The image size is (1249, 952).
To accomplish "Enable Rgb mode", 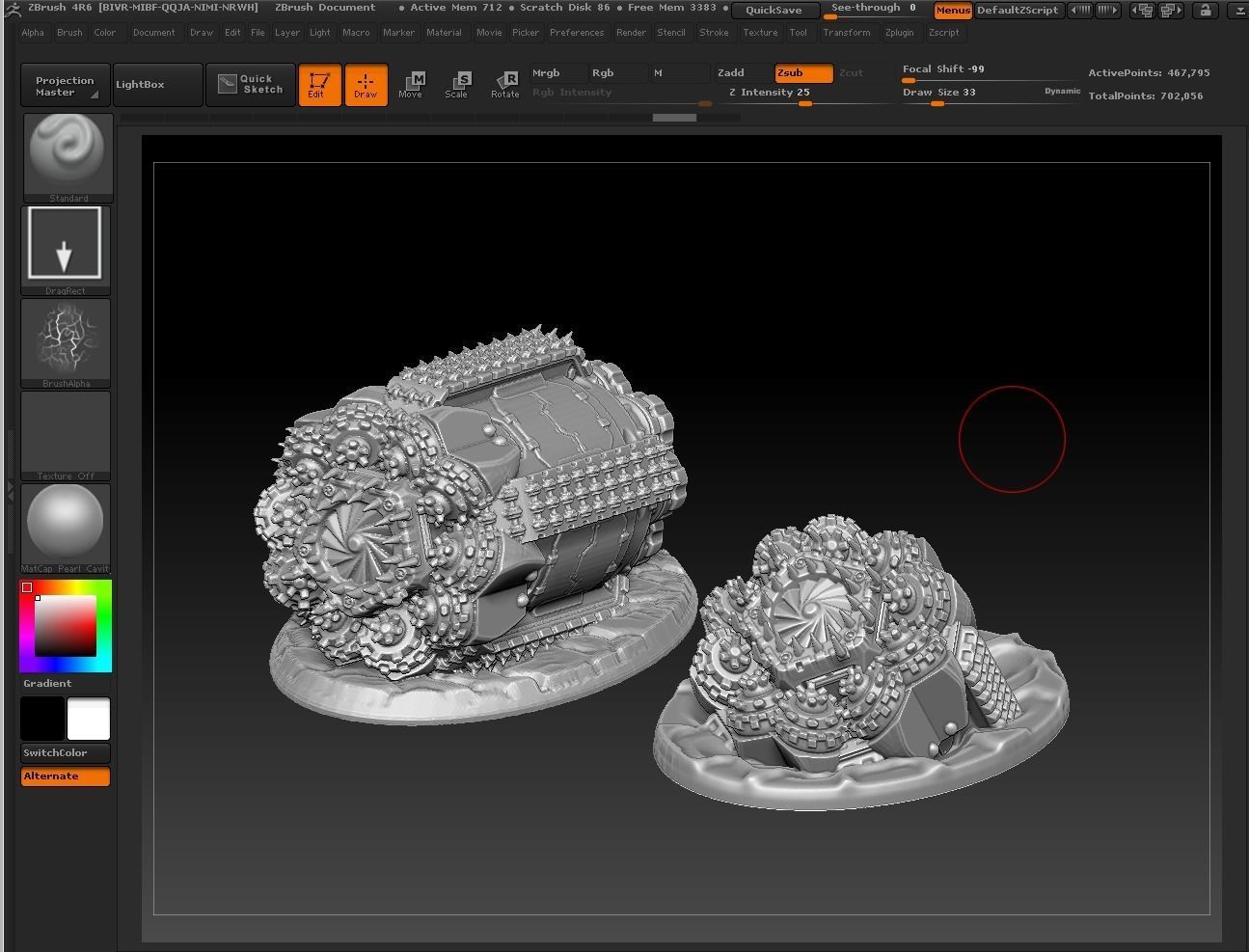I will pyautogui.click(x=617, y=73).
